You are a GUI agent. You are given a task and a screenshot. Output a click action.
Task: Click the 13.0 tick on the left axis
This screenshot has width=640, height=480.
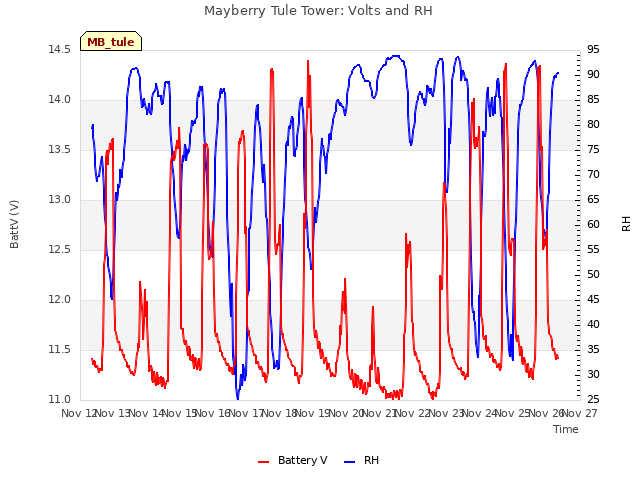coord(60,200)
